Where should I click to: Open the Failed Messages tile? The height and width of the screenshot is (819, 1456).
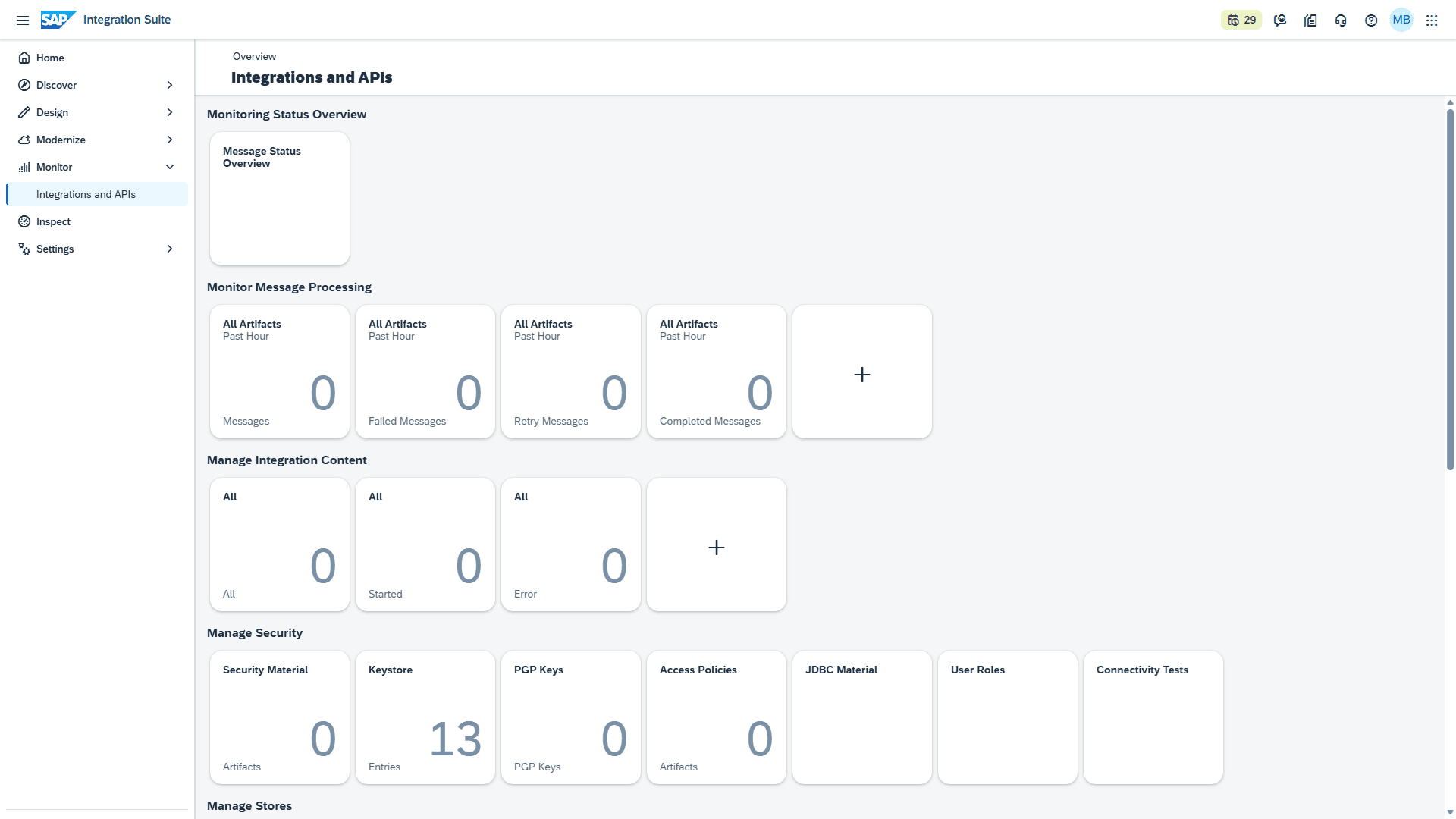click(425, 372)
